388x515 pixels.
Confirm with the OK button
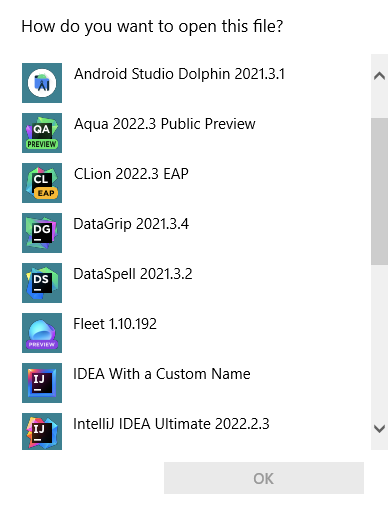point(264,478)
